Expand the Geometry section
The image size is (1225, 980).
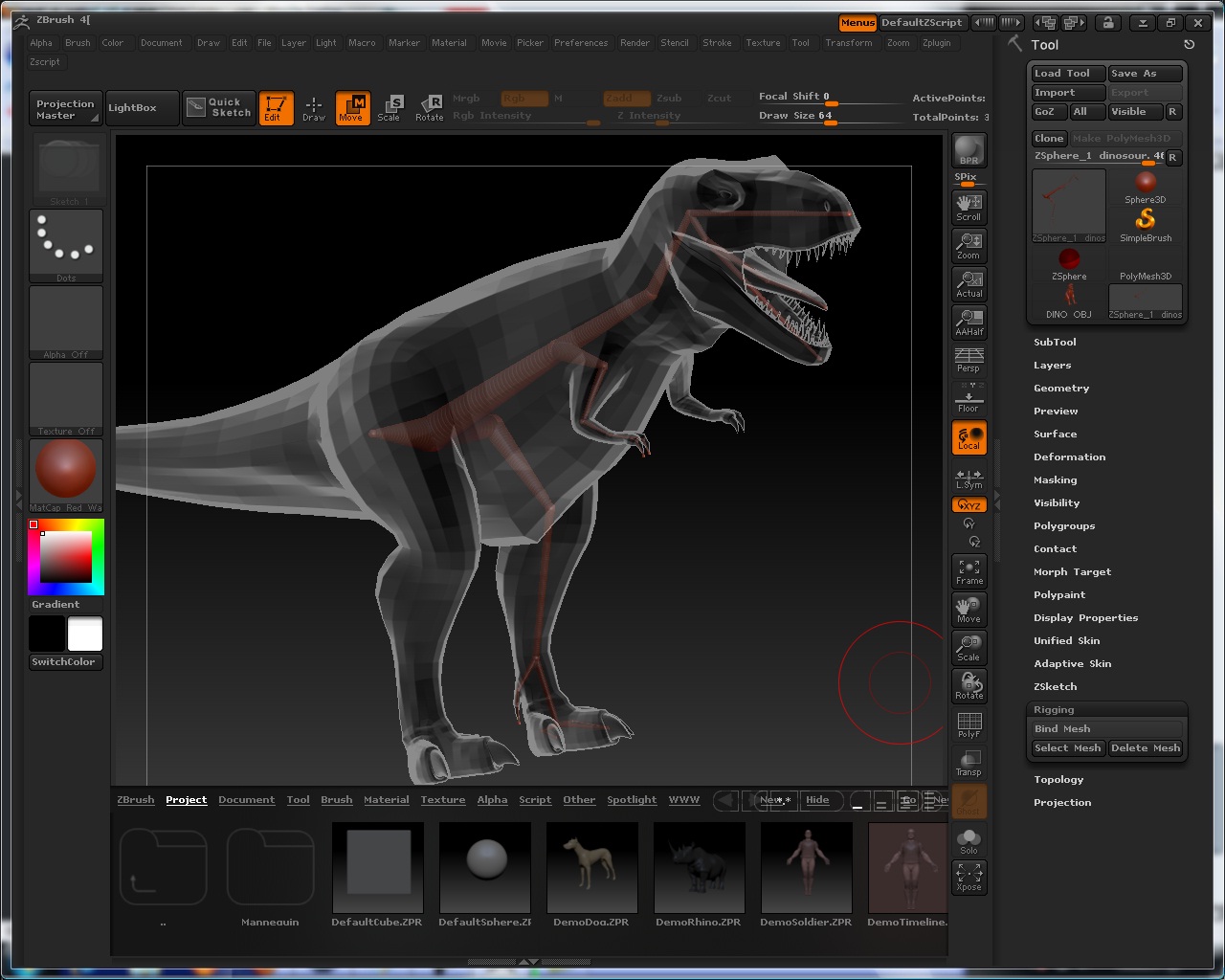point(1061,388)
